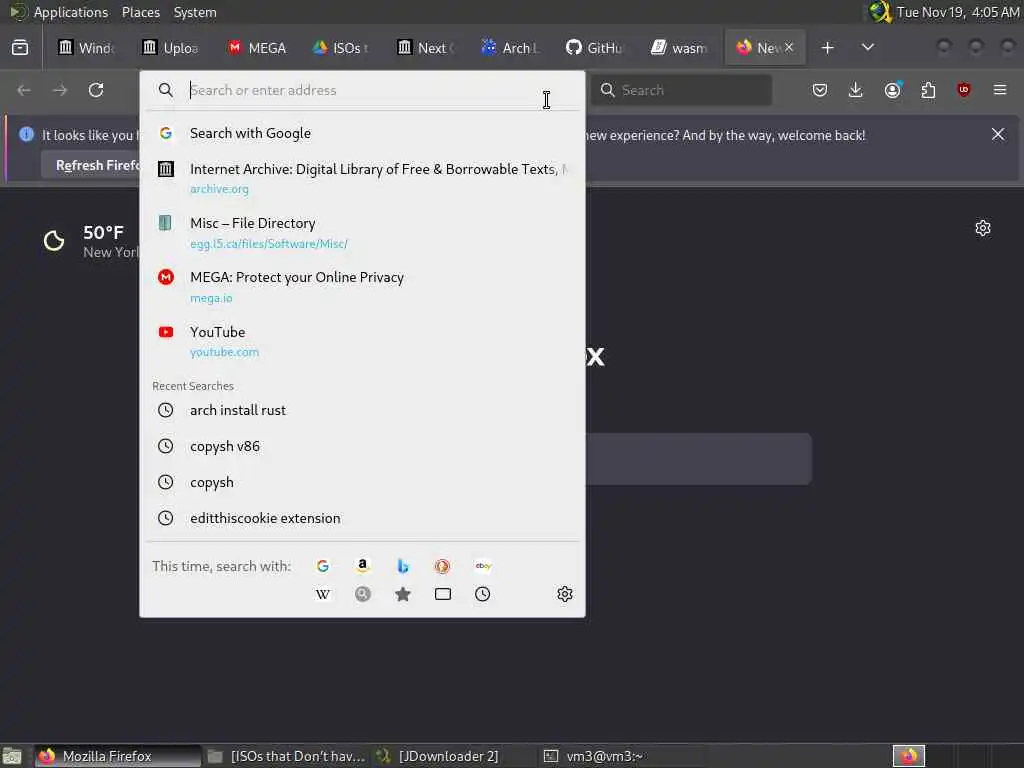Switch to the Next archive tab
This screenshot has width=1024, height=768.
pos(426,48)
